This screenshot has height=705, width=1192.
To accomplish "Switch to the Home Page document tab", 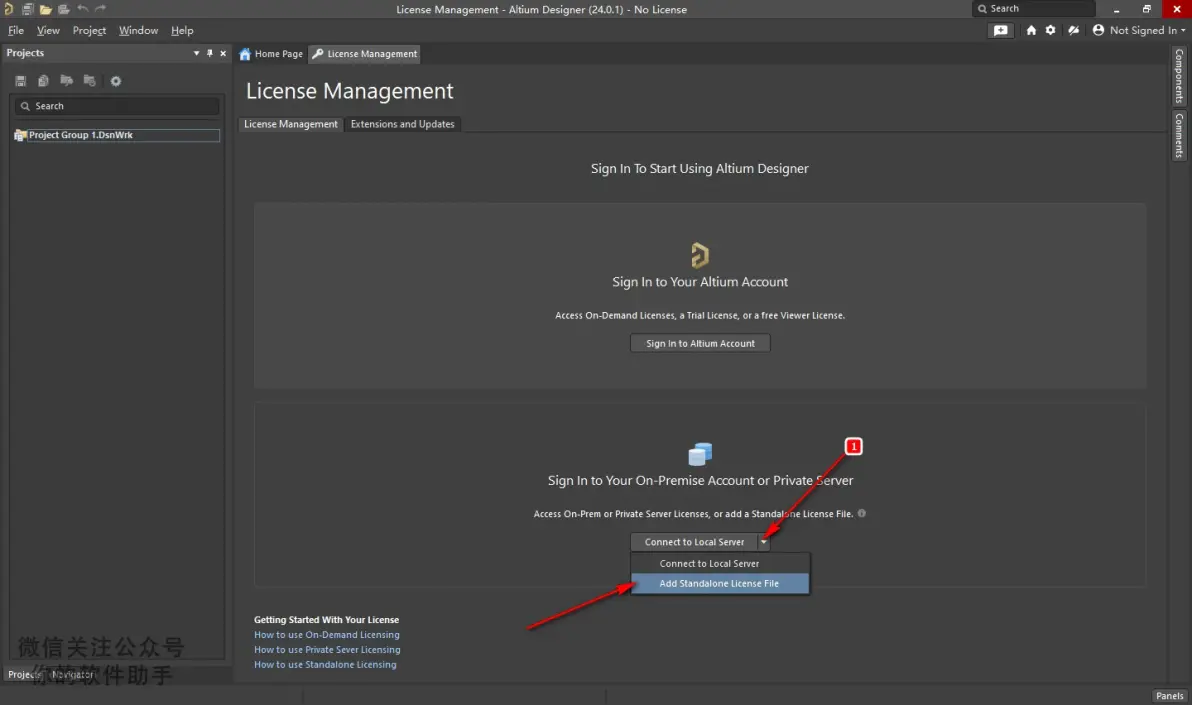I will (x=271, y=54).
